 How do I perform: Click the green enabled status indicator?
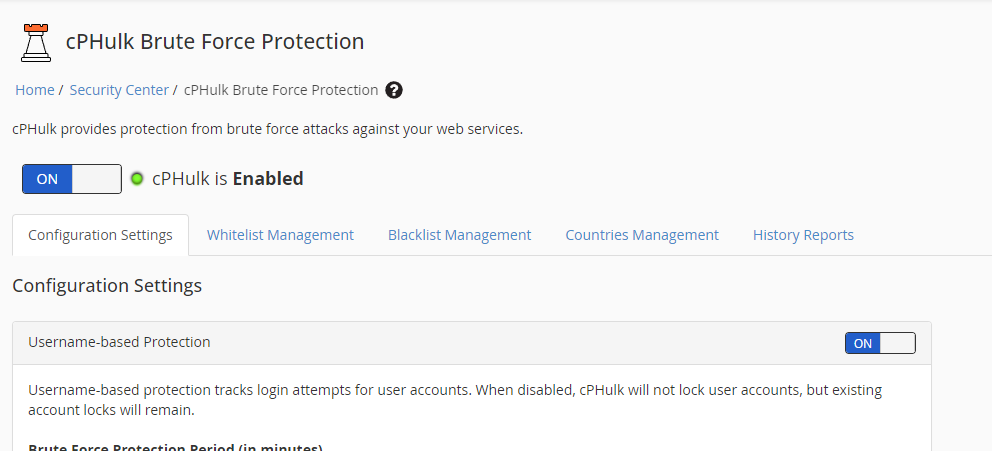point(138,179)
